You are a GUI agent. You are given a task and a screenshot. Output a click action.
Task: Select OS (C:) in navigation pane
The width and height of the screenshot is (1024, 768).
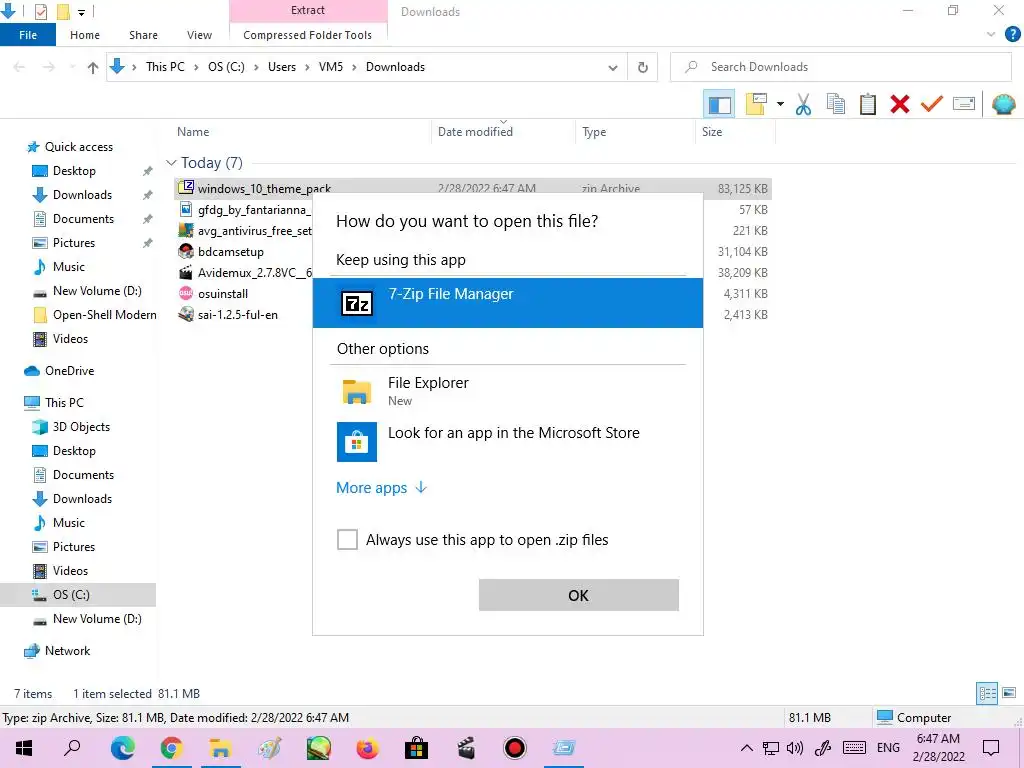pos(71,595)
